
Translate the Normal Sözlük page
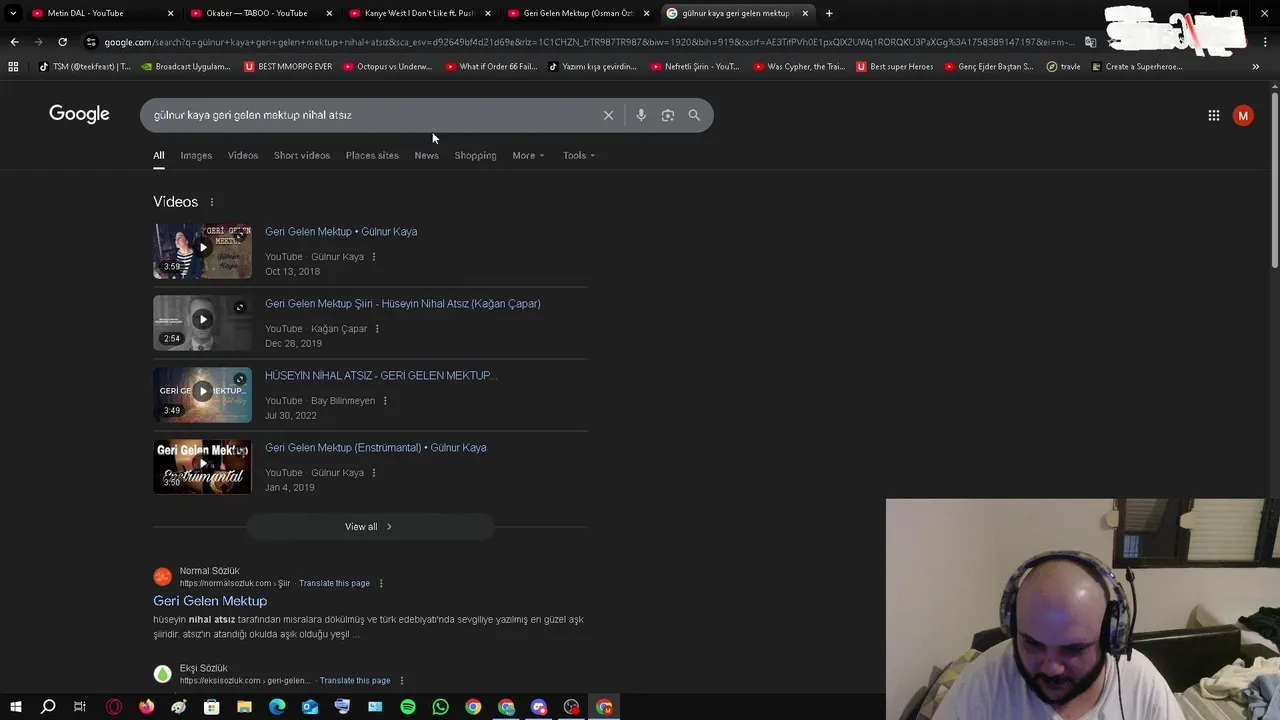(334, 583)
